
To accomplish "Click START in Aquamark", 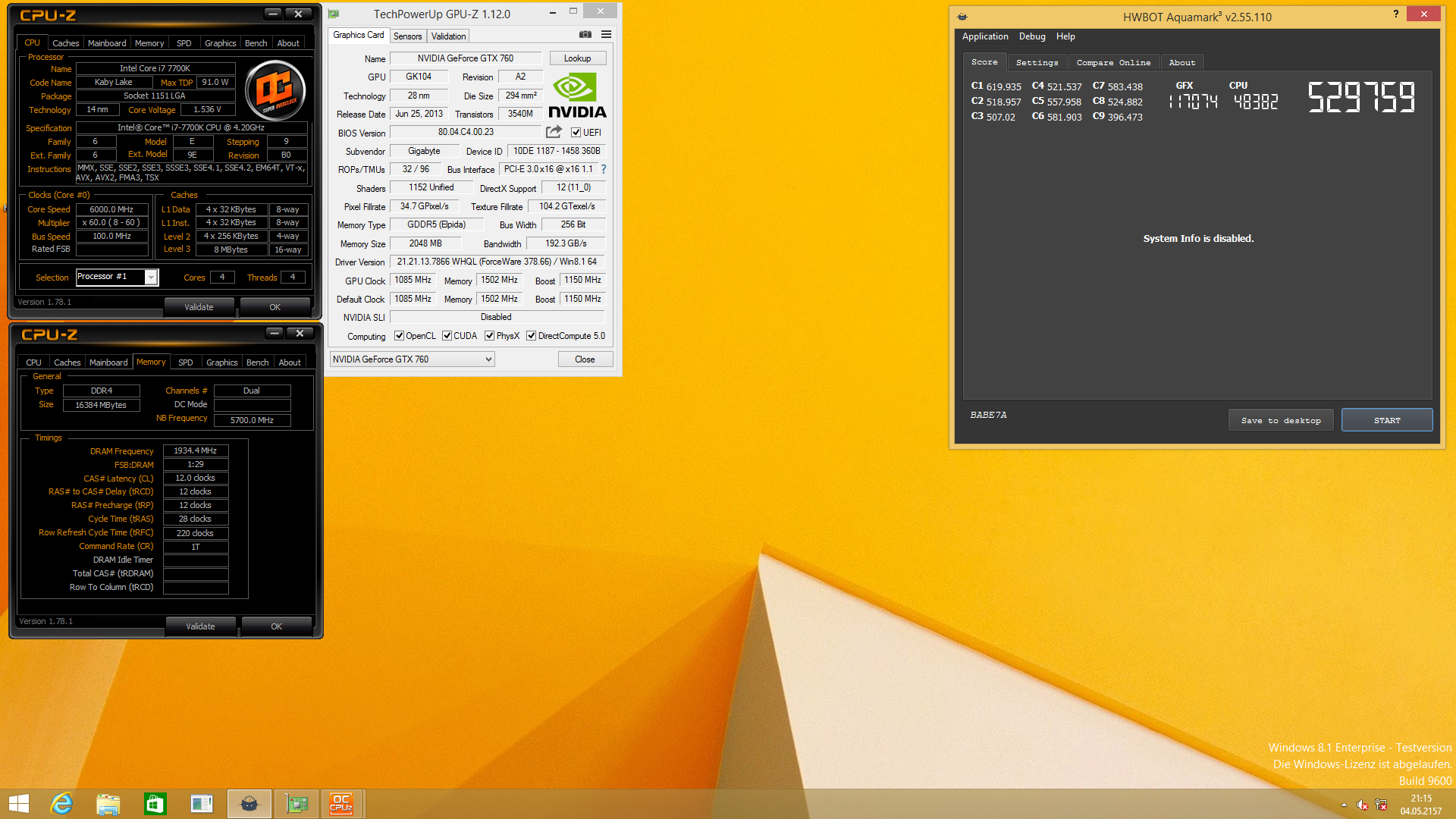I will (x=1387, y=420).
